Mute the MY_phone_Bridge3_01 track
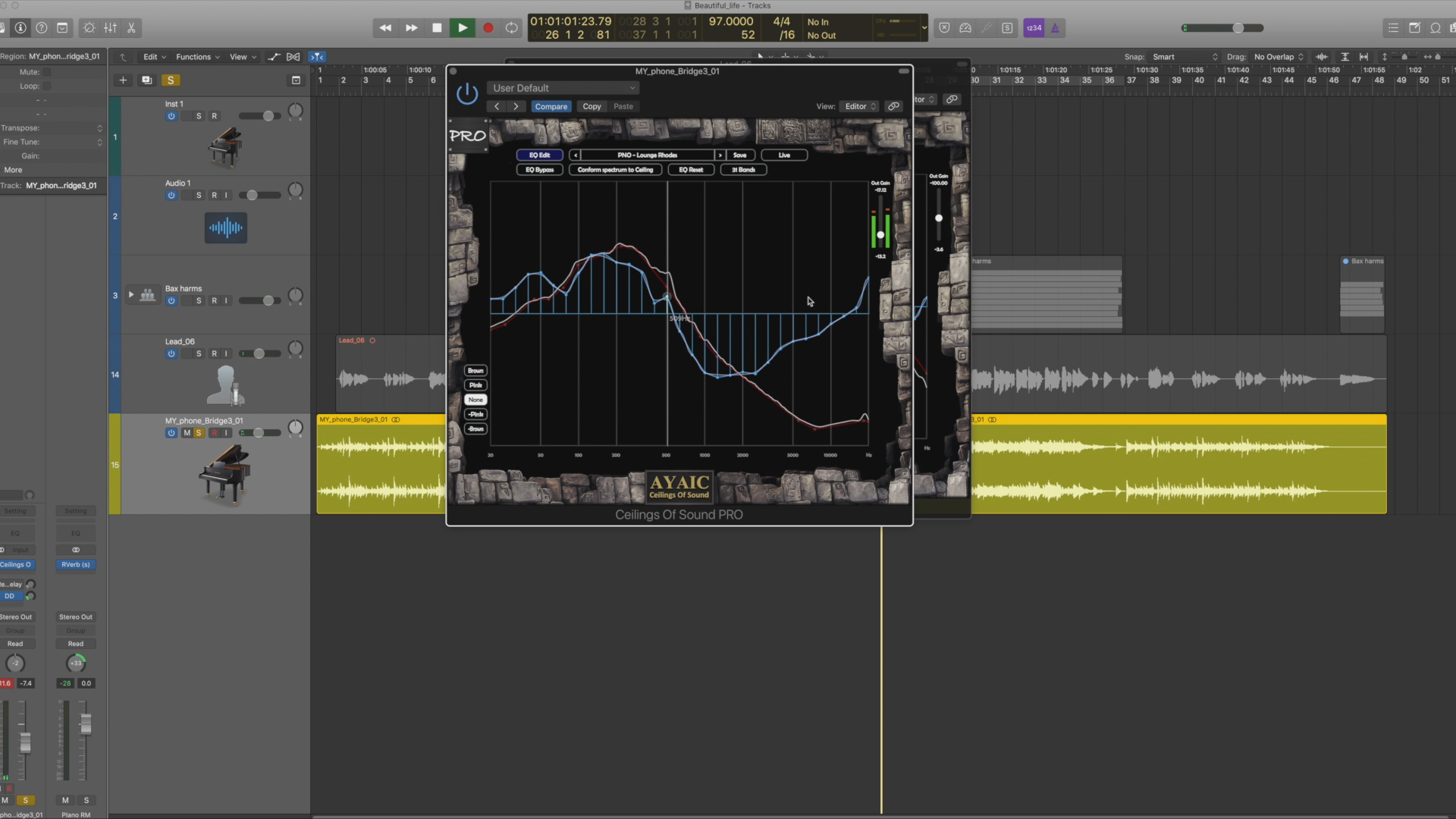This screenshot has width=1456, height=819. click(x=187, y=433)
